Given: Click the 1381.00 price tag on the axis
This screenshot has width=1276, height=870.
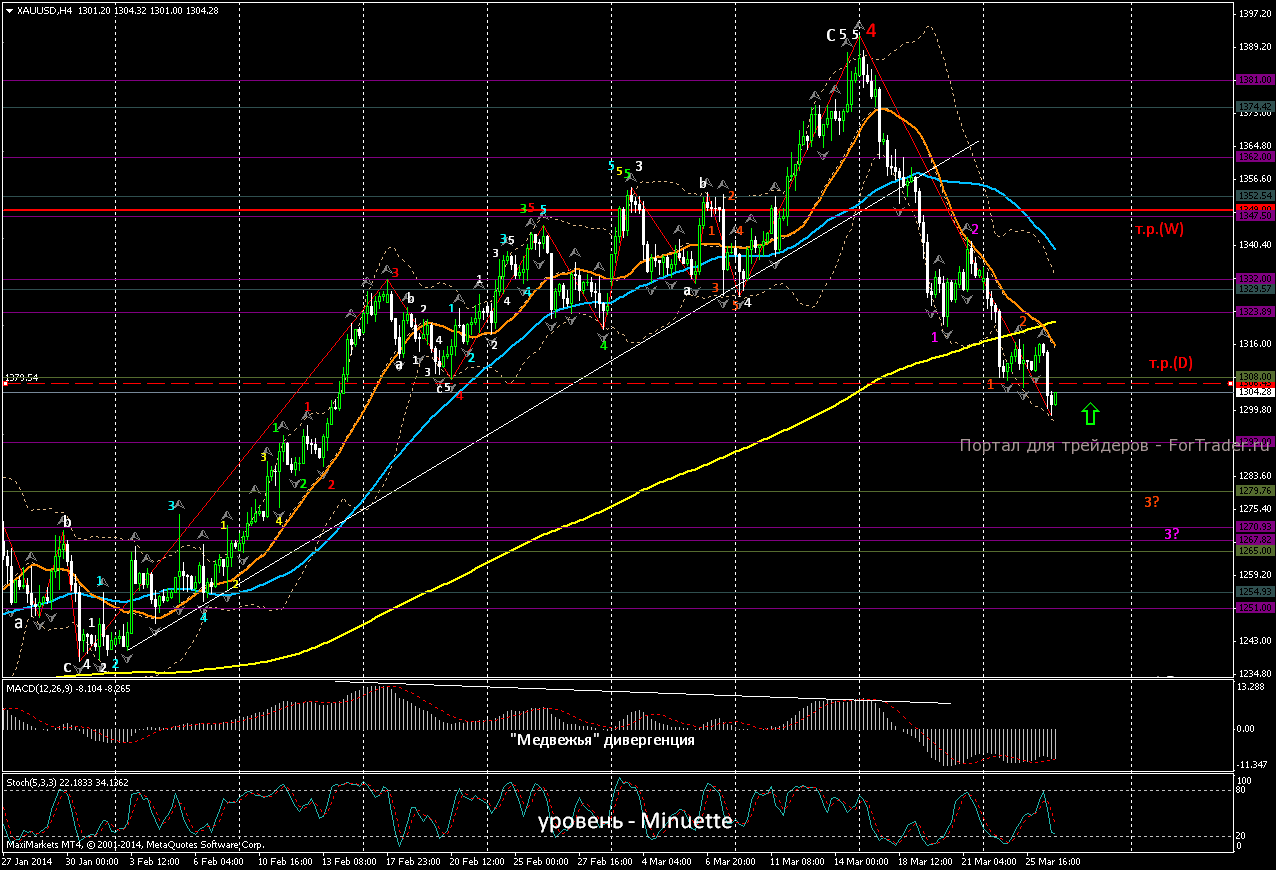Looking at the screenshot, I should click(x=1254, y=80).
